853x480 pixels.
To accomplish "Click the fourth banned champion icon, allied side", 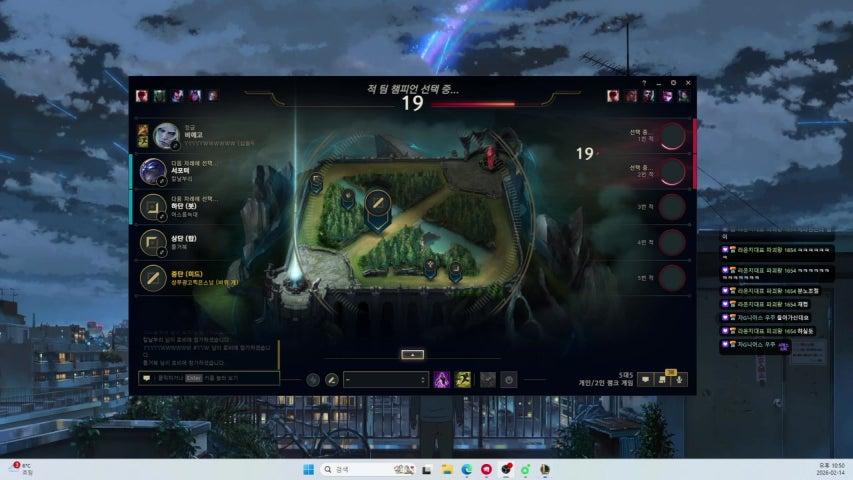I will click(195, 96).
